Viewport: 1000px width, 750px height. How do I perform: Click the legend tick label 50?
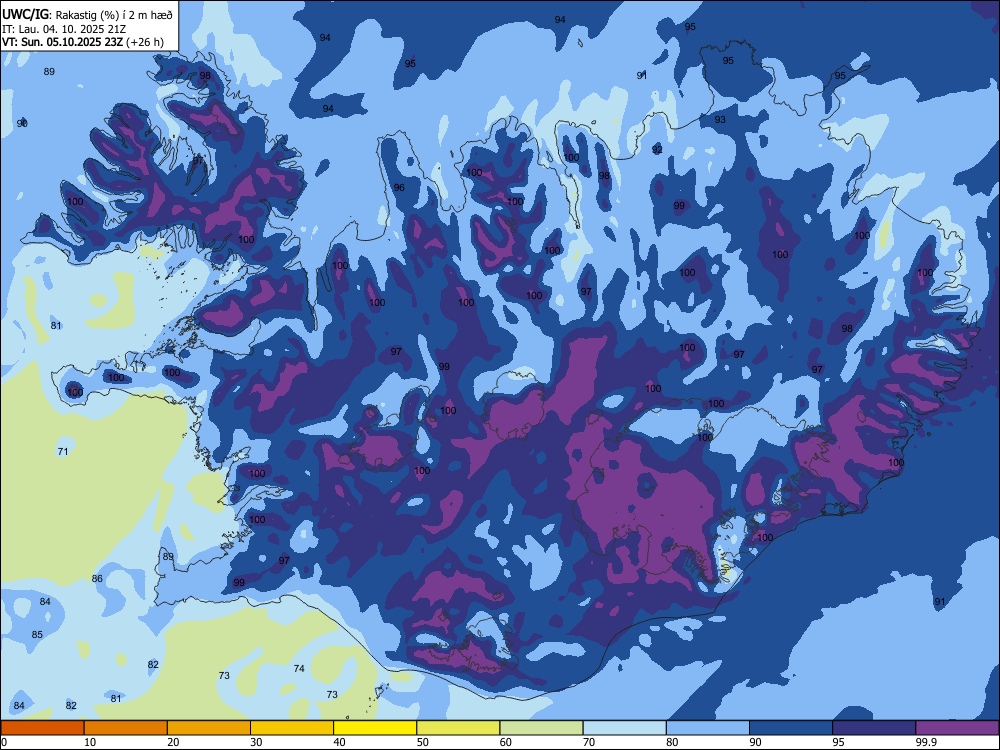pos(423,742)
